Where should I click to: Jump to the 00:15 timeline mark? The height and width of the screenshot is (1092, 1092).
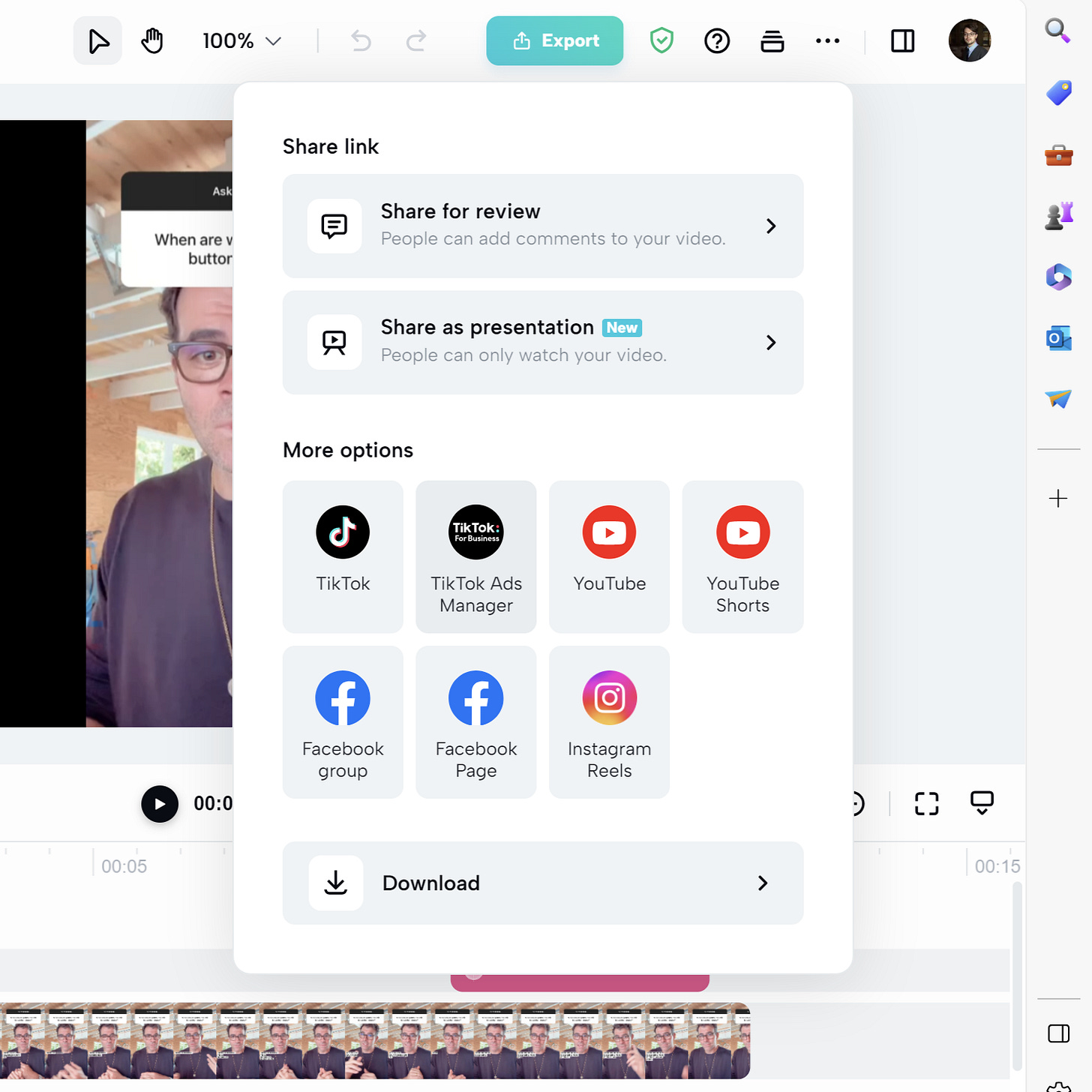point(997,866)
